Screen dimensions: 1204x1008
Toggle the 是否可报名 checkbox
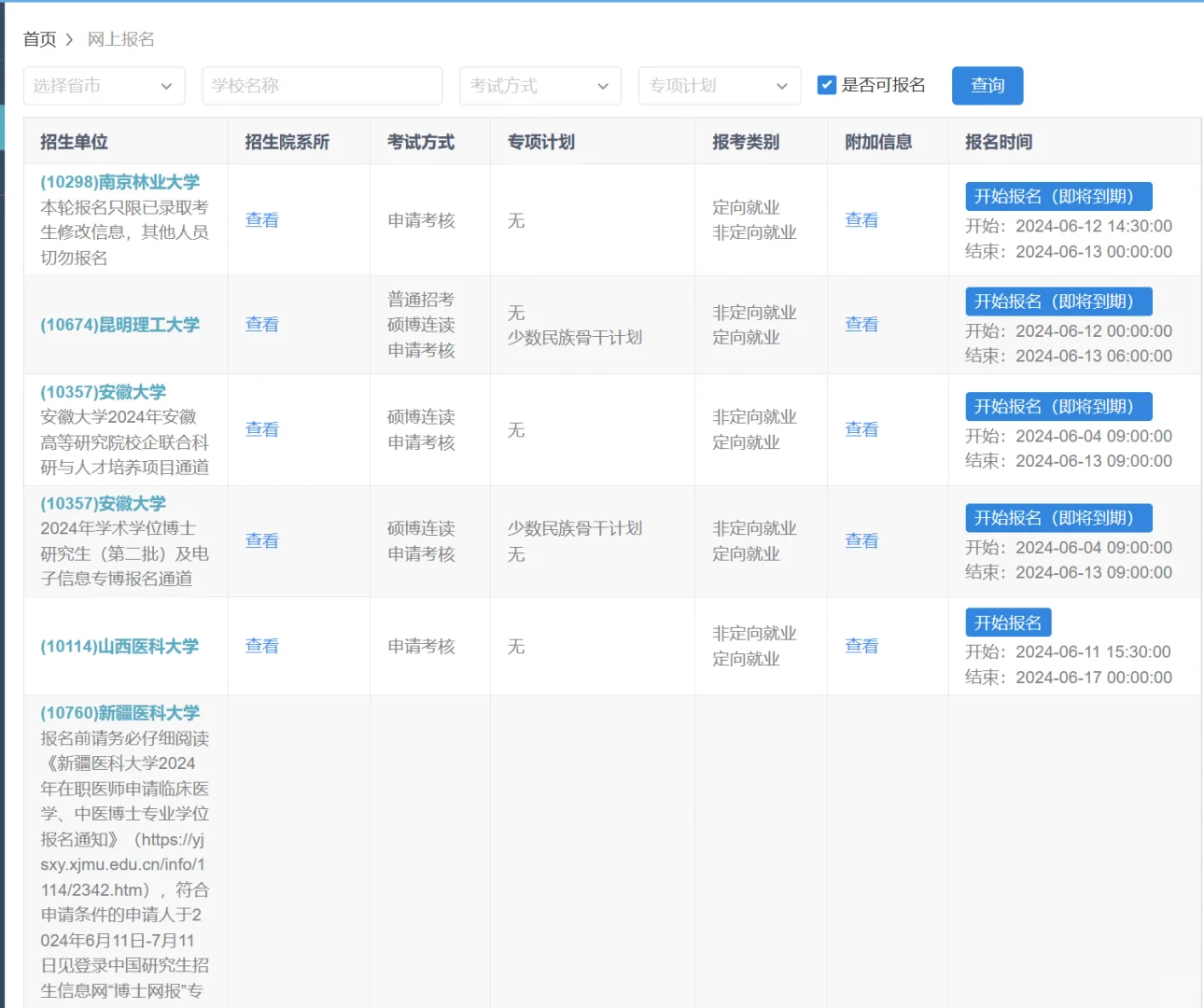click(x=826, y=85)
